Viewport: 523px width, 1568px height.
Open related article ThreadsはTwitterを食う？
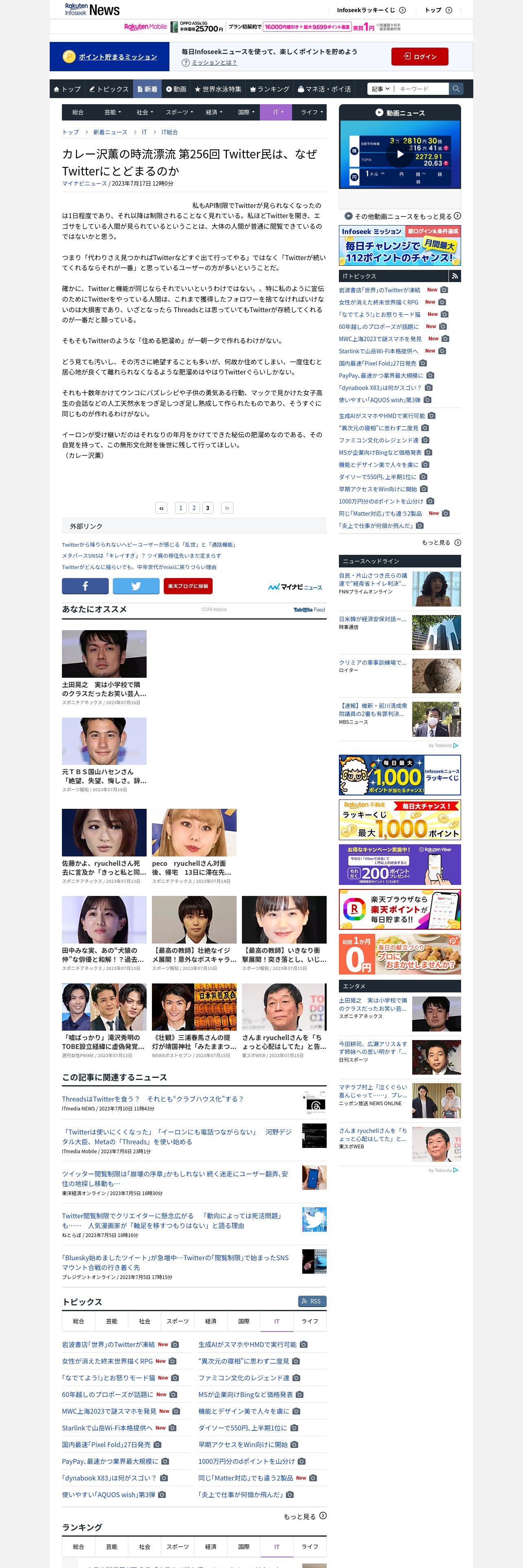click(x=152, y=1099)
